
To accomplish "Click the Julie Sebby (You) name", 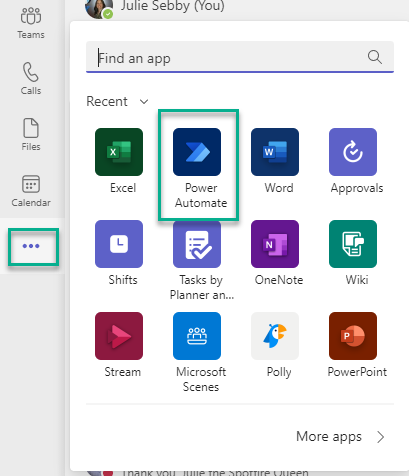I will [173, 6].
